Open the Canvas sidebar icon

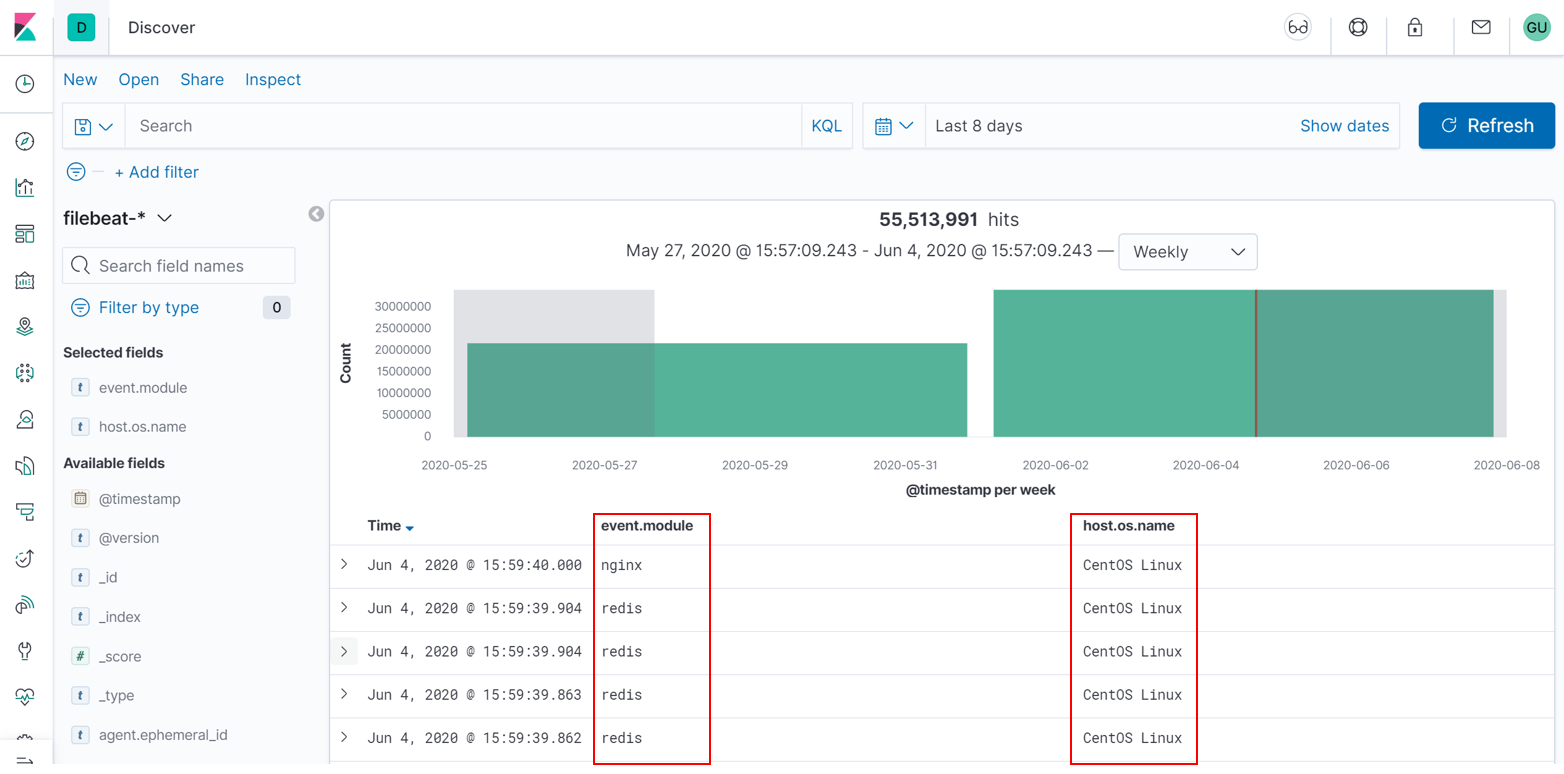click(x=25, y=280)
